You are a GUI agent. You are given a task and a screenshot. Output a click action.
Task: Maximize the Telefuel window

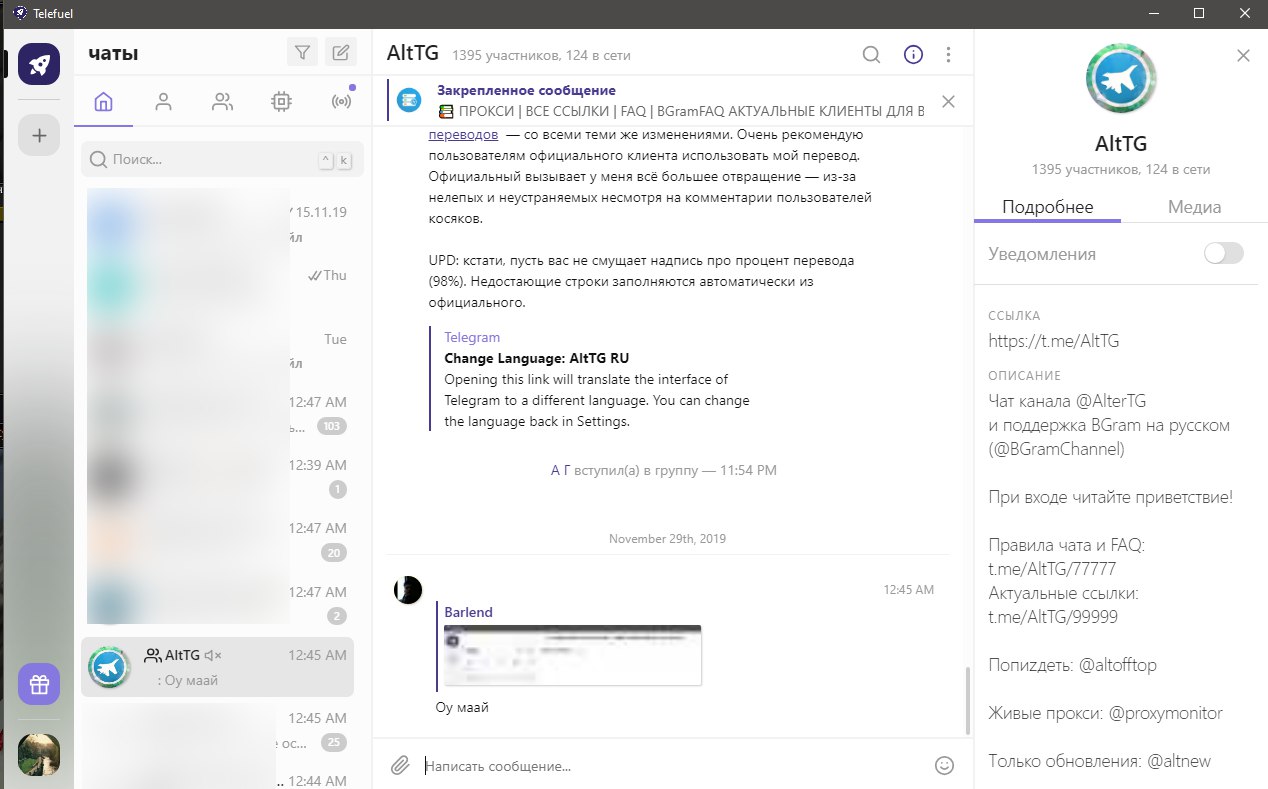(x=1199, y=13)
